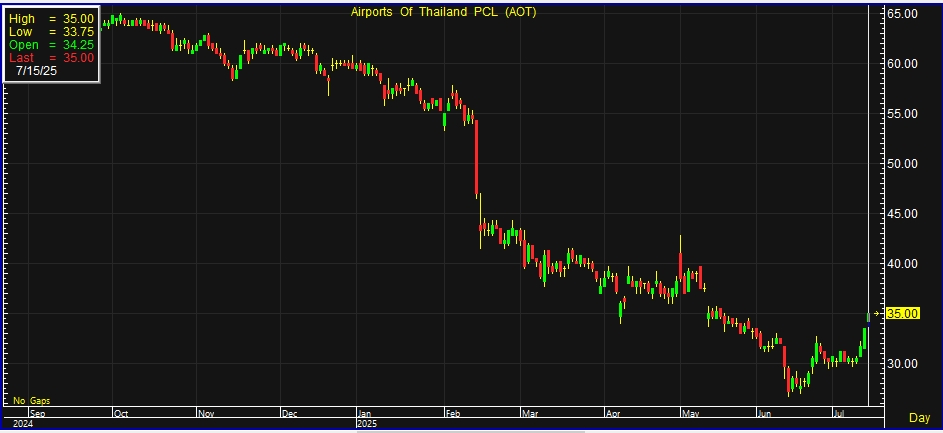This screenshot has width=943, height=433.
Task: Click the Jan month label on time axis
Action: (x=364, y=414)
